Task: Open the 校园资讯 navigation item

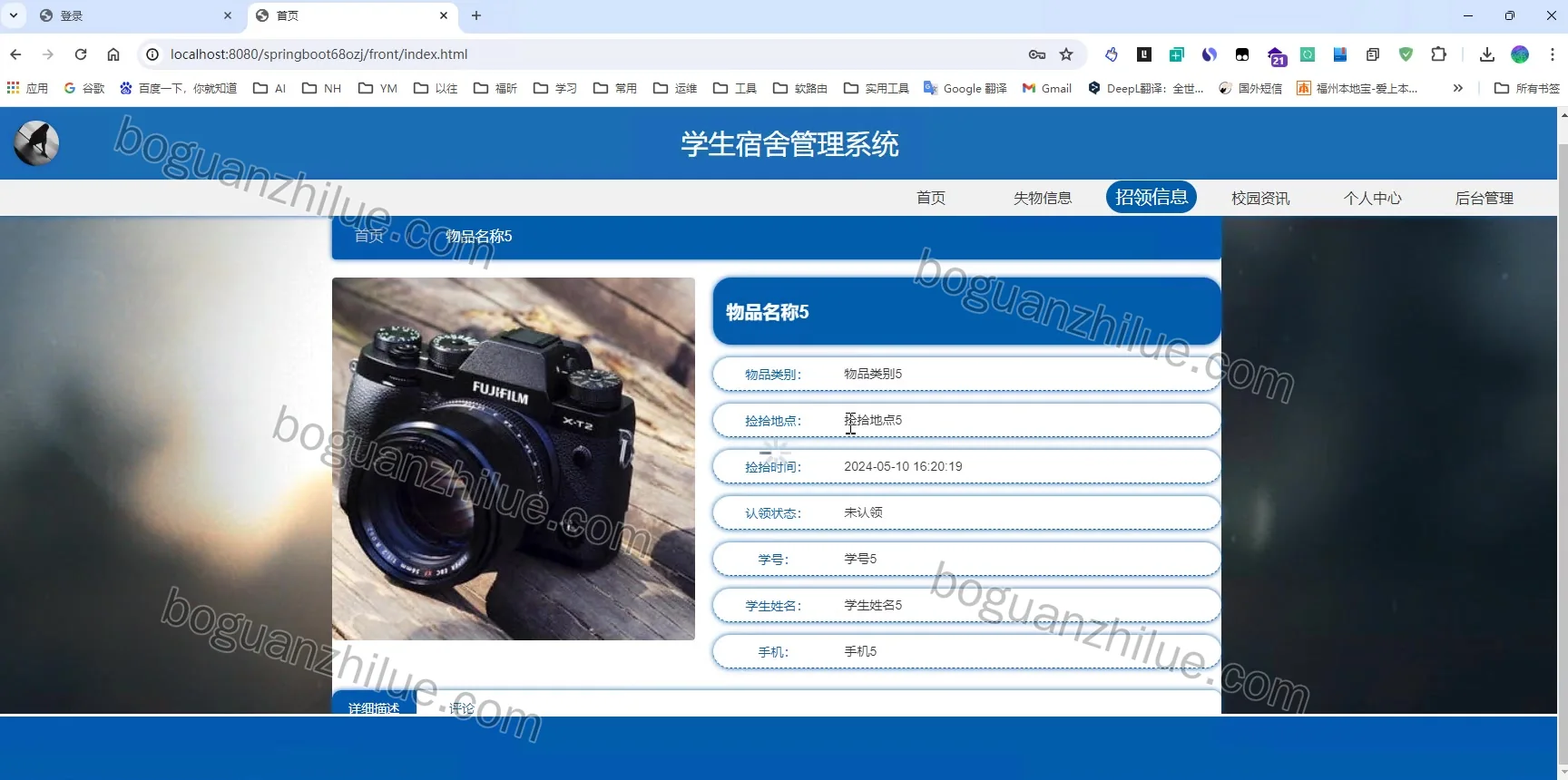Action: coord(1260,198)
